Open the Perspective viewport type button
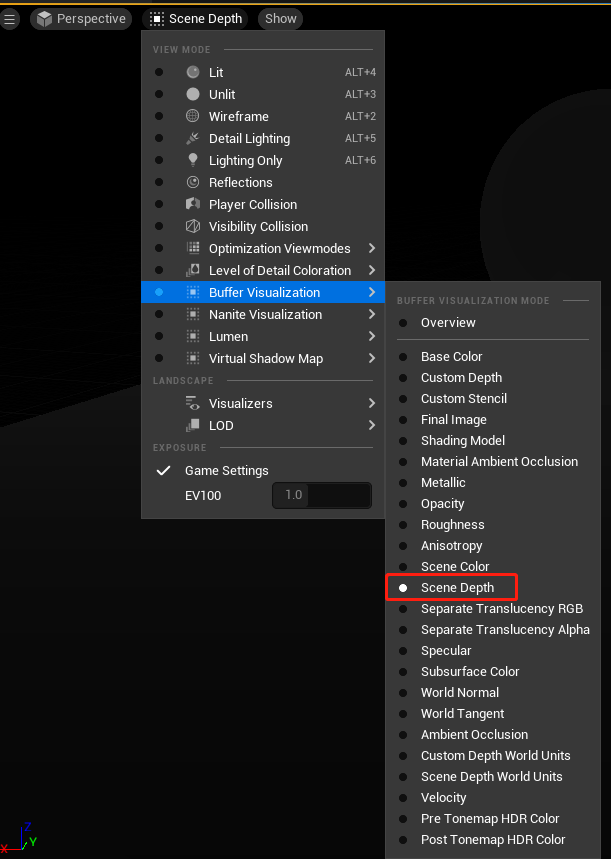Screen dimensions: 611x859 click(81, 19)
